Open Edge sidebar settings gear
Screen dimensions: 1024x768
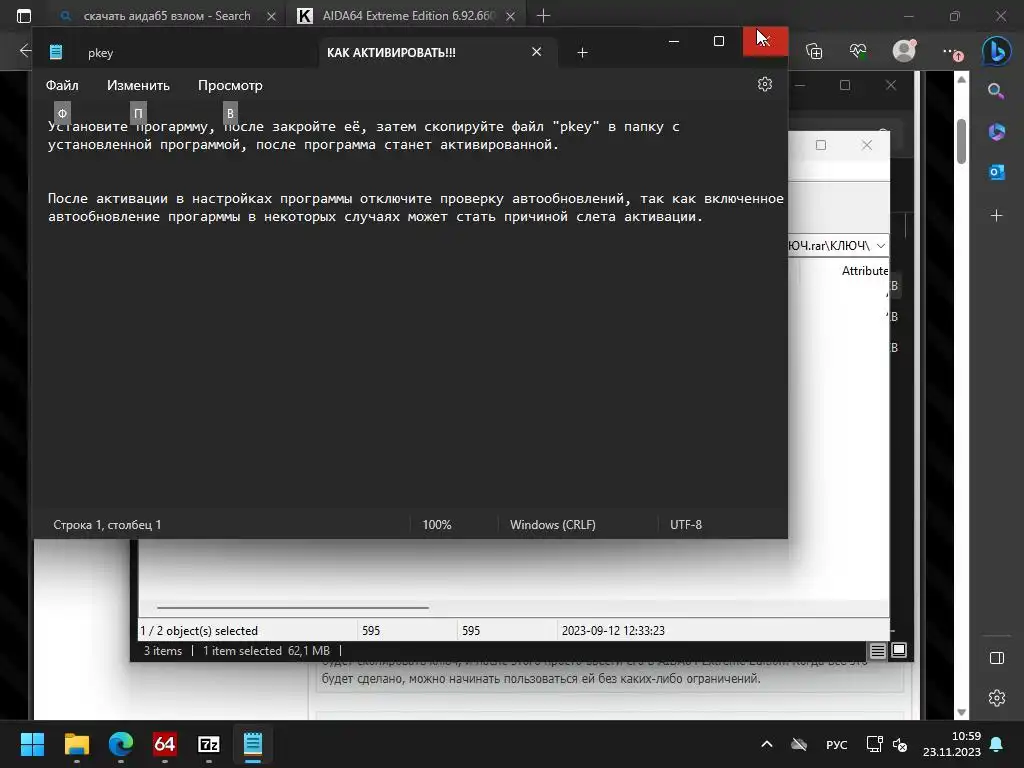point(997,698)
